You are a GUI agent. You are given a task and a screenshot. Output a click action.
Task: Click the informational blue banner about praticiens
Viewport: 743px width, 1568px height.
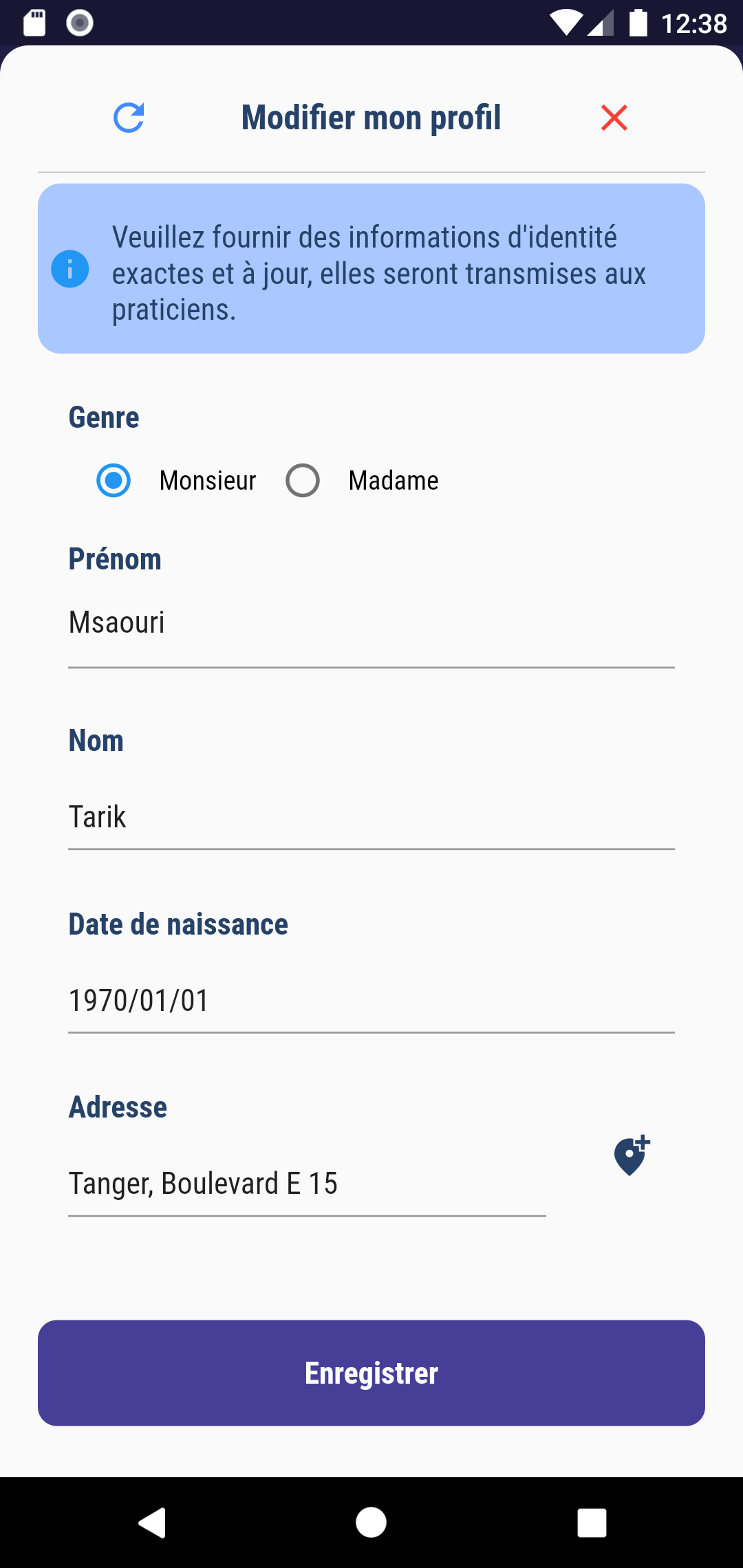(x=371, y=269)
